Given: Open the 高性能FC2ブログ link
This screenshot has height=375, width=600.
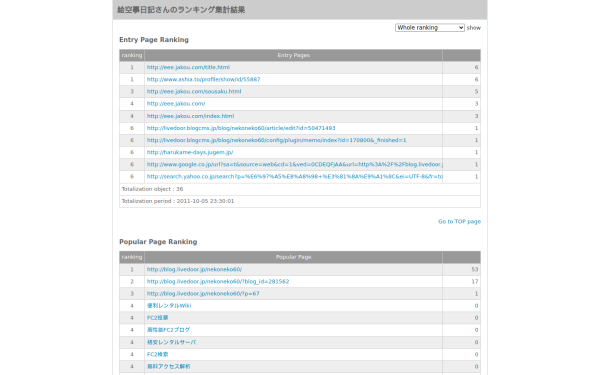Looking at the screenshot, I should 168,330.
